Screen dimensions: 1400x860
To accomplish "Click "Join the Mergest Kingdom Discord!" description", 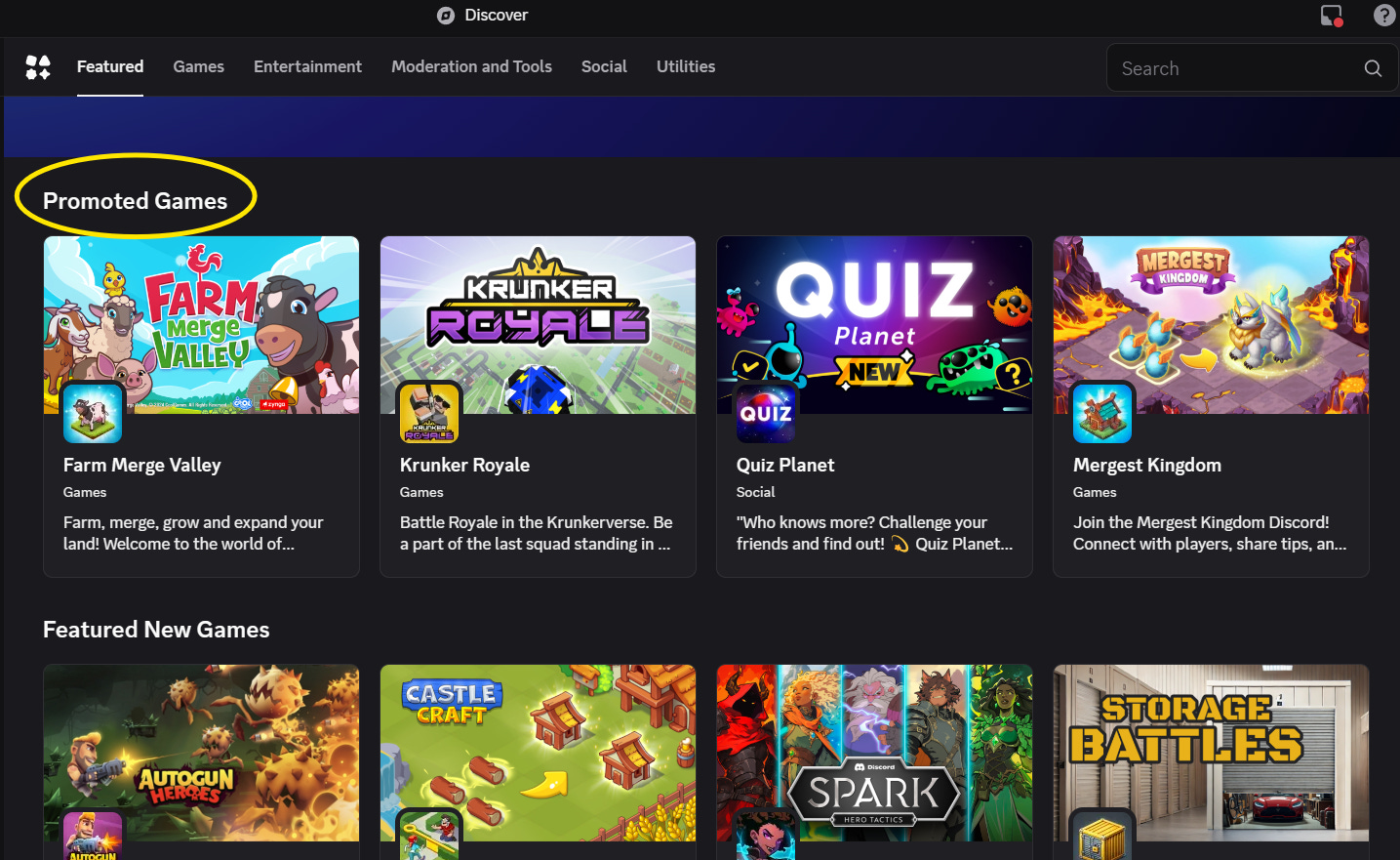I will click(1210, 533).
